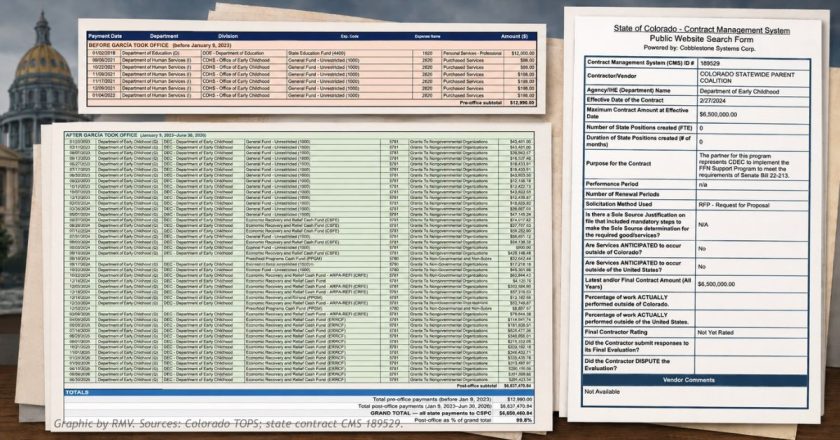The width and height of the screenshot is (840, 440).
Task: Click 'RFP - Request for Proposal' value
Action: tap(733, 205)
